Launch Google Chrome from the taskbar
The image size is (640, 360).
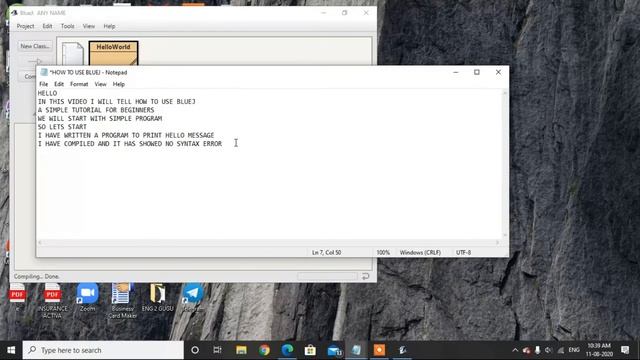click(264, 350)
